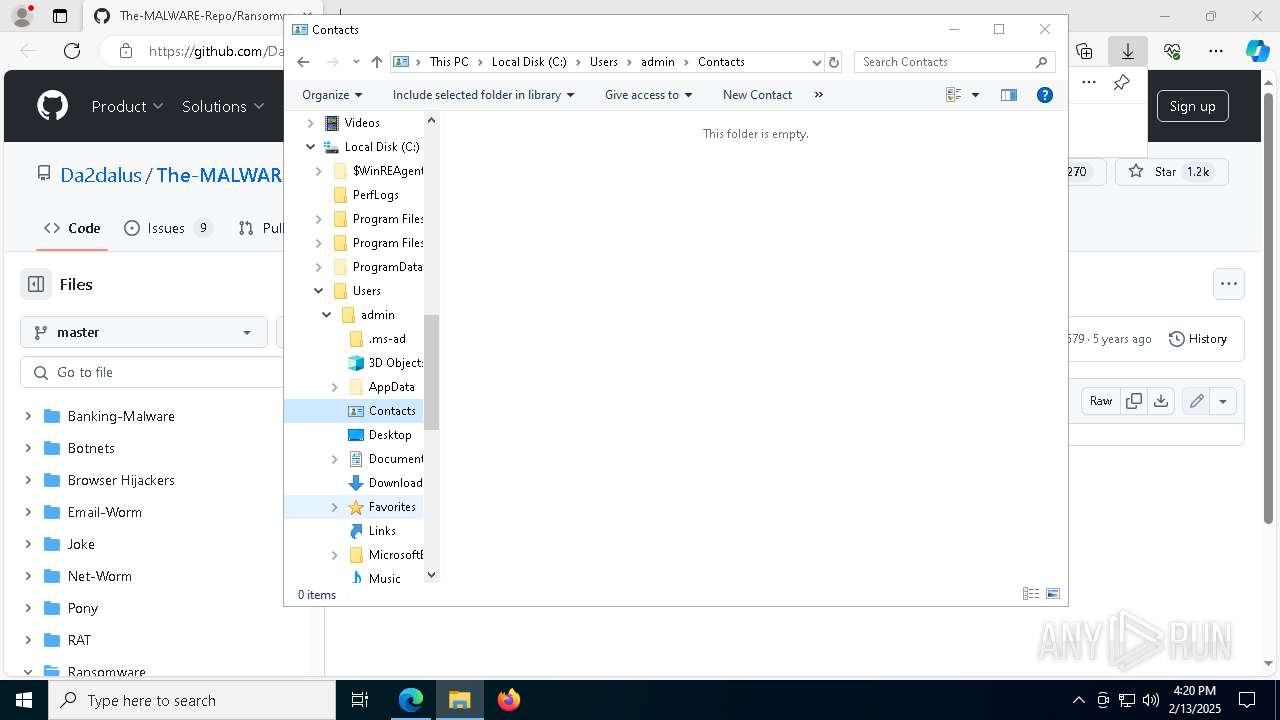1280x720 pixels.
Task: Go back in the Contacts Explorer window
Action: click(303, 62)
